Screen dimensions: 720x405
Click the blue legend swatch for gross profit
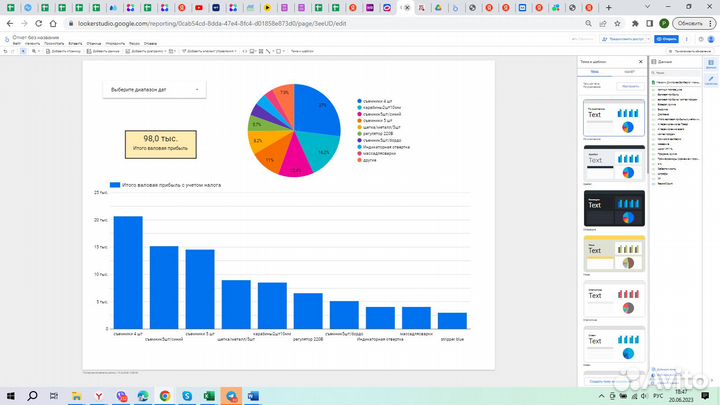(115, 185)
